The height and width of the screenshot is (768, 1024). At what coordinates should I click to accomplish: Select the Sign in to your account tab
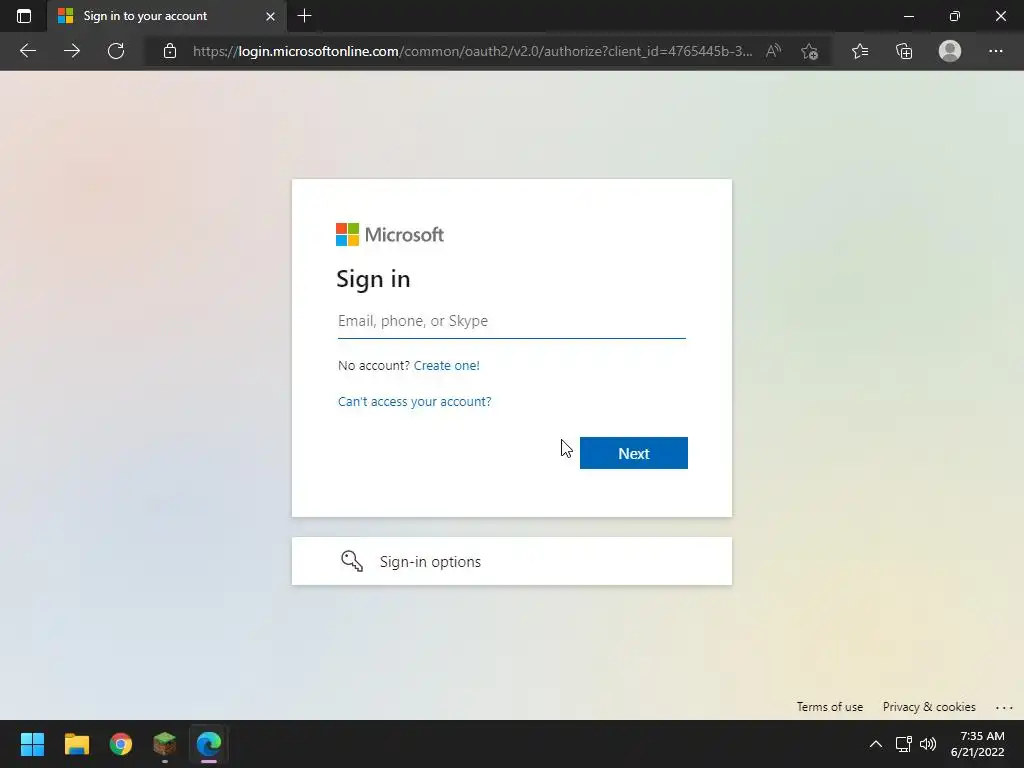167,16
